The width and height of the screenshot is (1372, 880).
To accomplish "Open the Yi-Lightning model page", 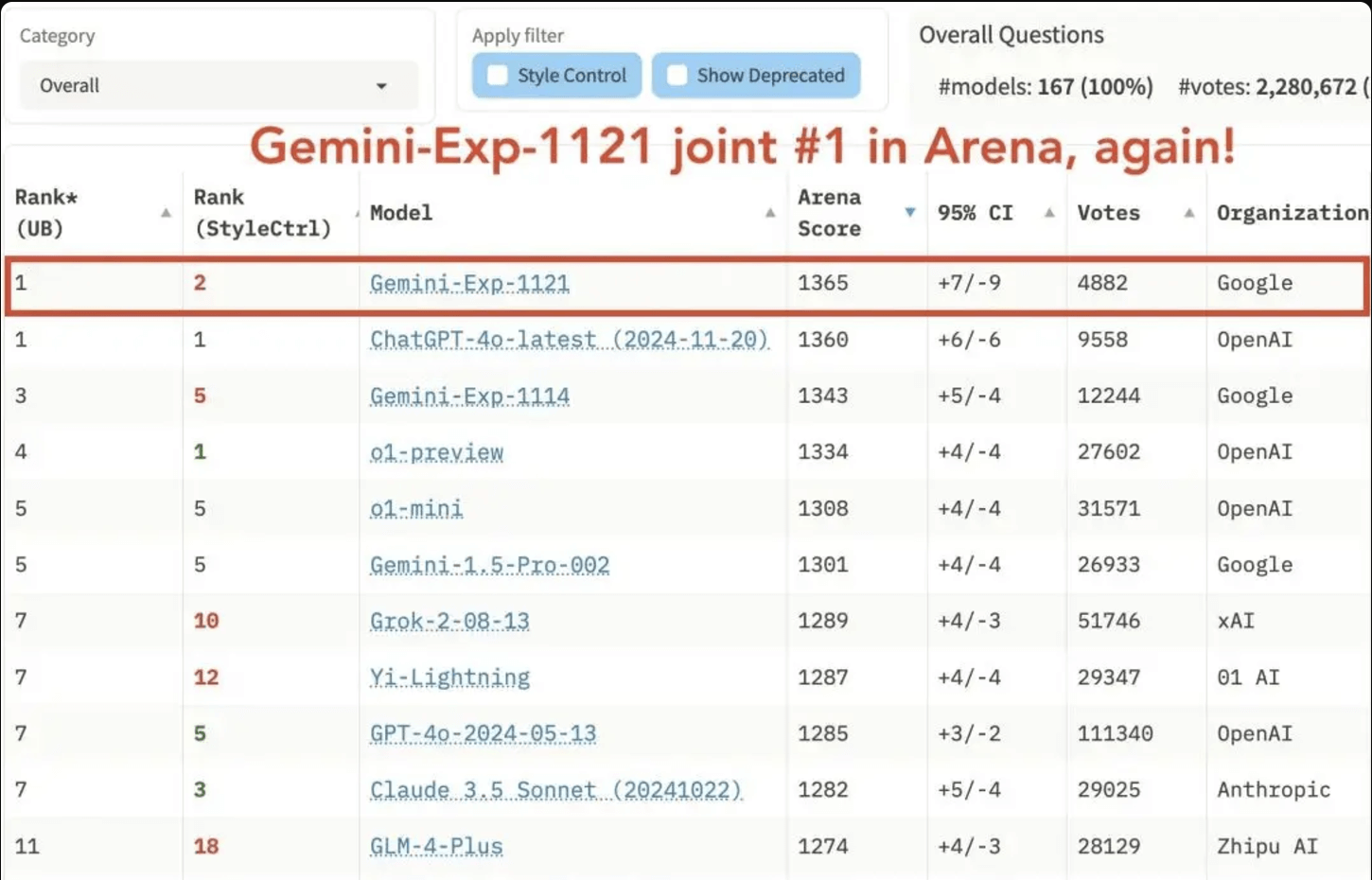I will point(449,678).
